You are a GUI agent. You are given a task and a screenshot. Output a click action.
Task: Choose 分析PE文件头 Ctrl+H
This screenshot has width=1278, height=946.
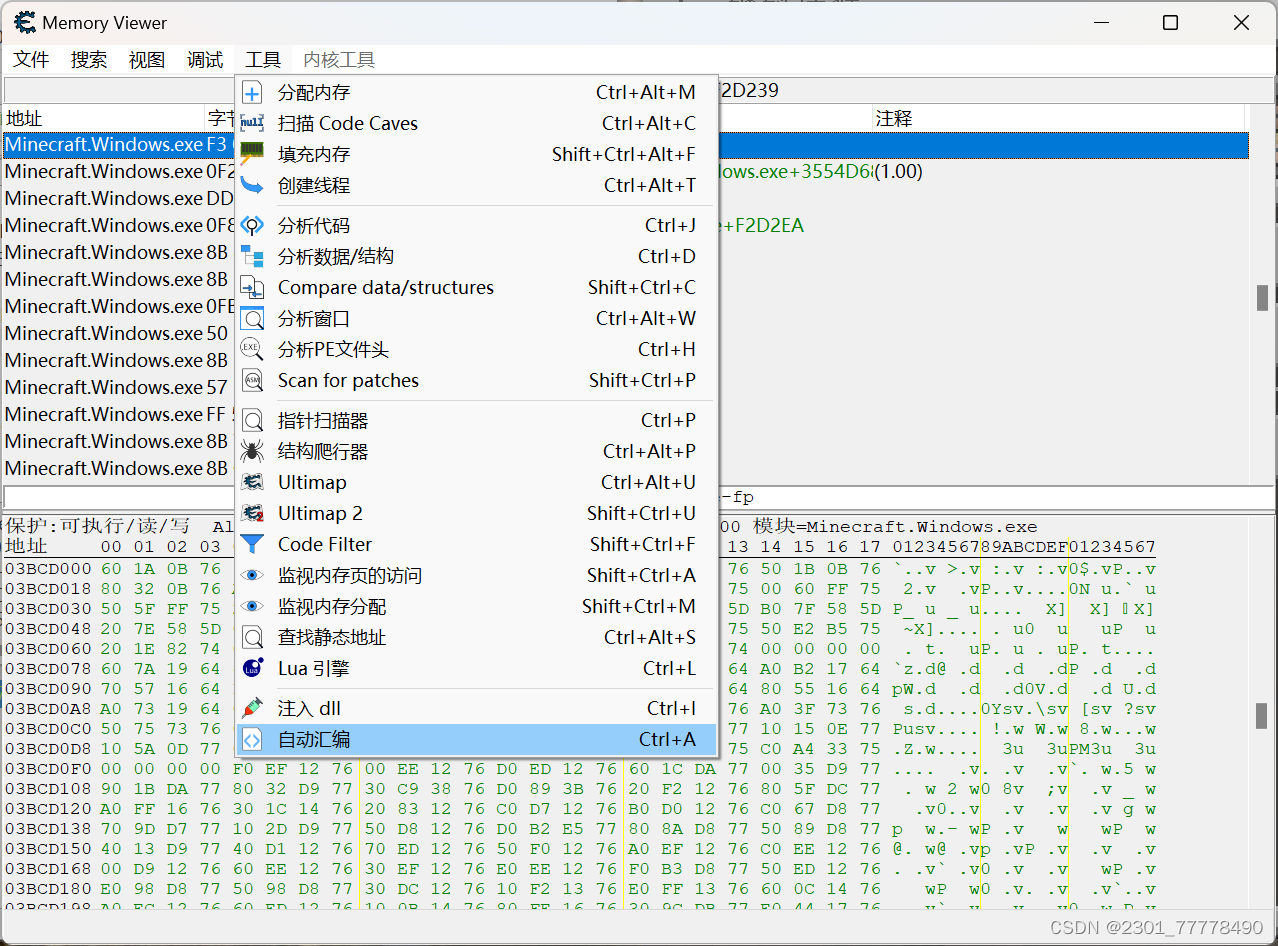477,350
